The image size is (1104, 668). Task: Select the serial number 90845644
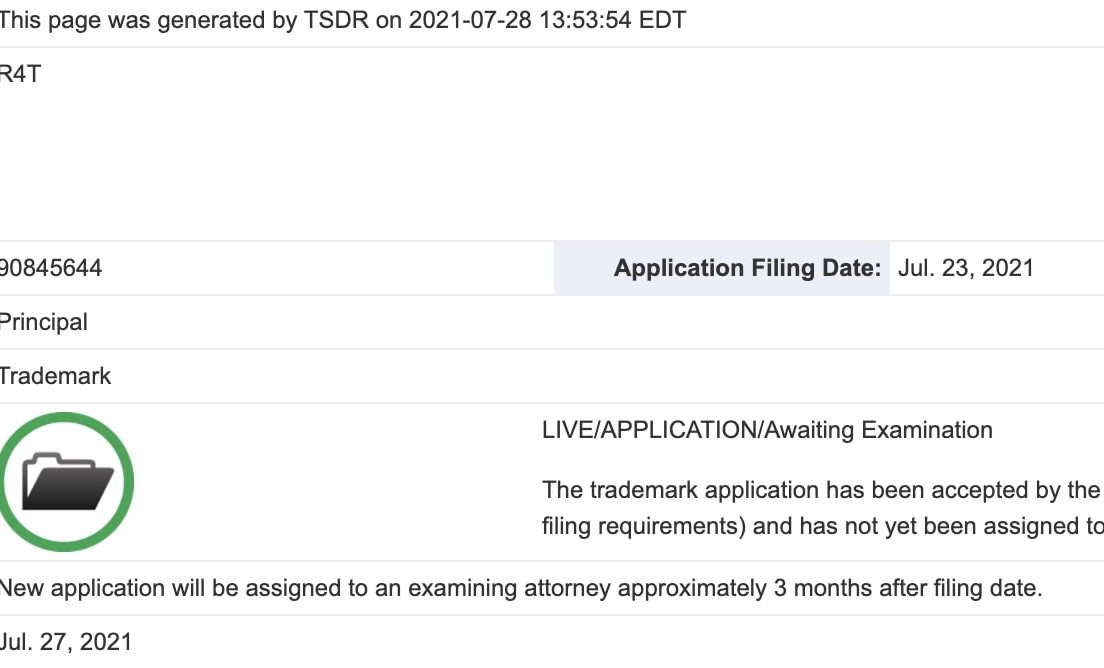pos(50,268)
